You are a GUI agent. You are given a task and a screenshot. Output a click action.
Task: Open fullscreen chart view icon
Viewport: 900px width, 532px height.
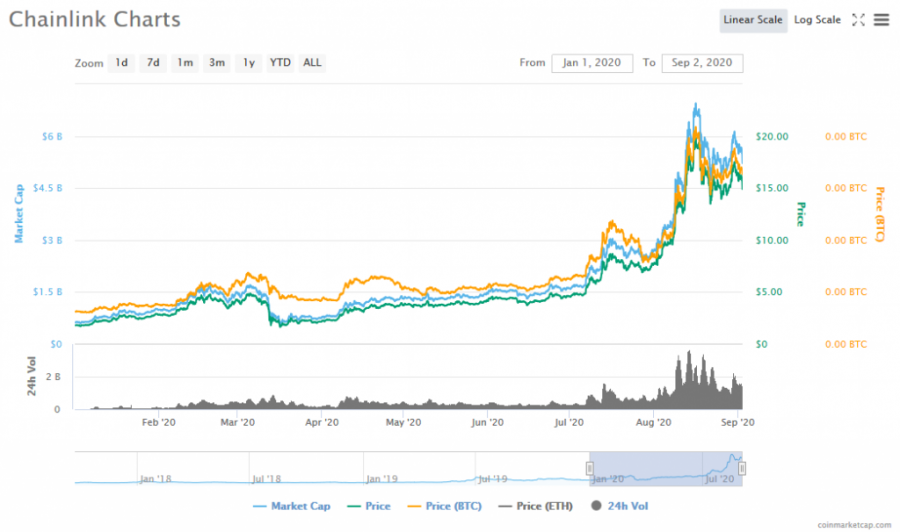pyautogui.click(x=858, y=20)
